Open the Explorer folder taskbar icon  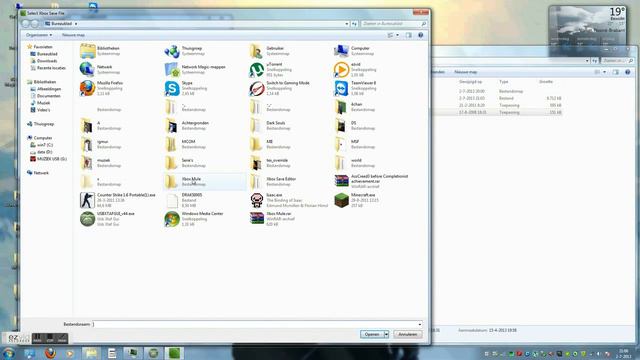coord(91,353)
